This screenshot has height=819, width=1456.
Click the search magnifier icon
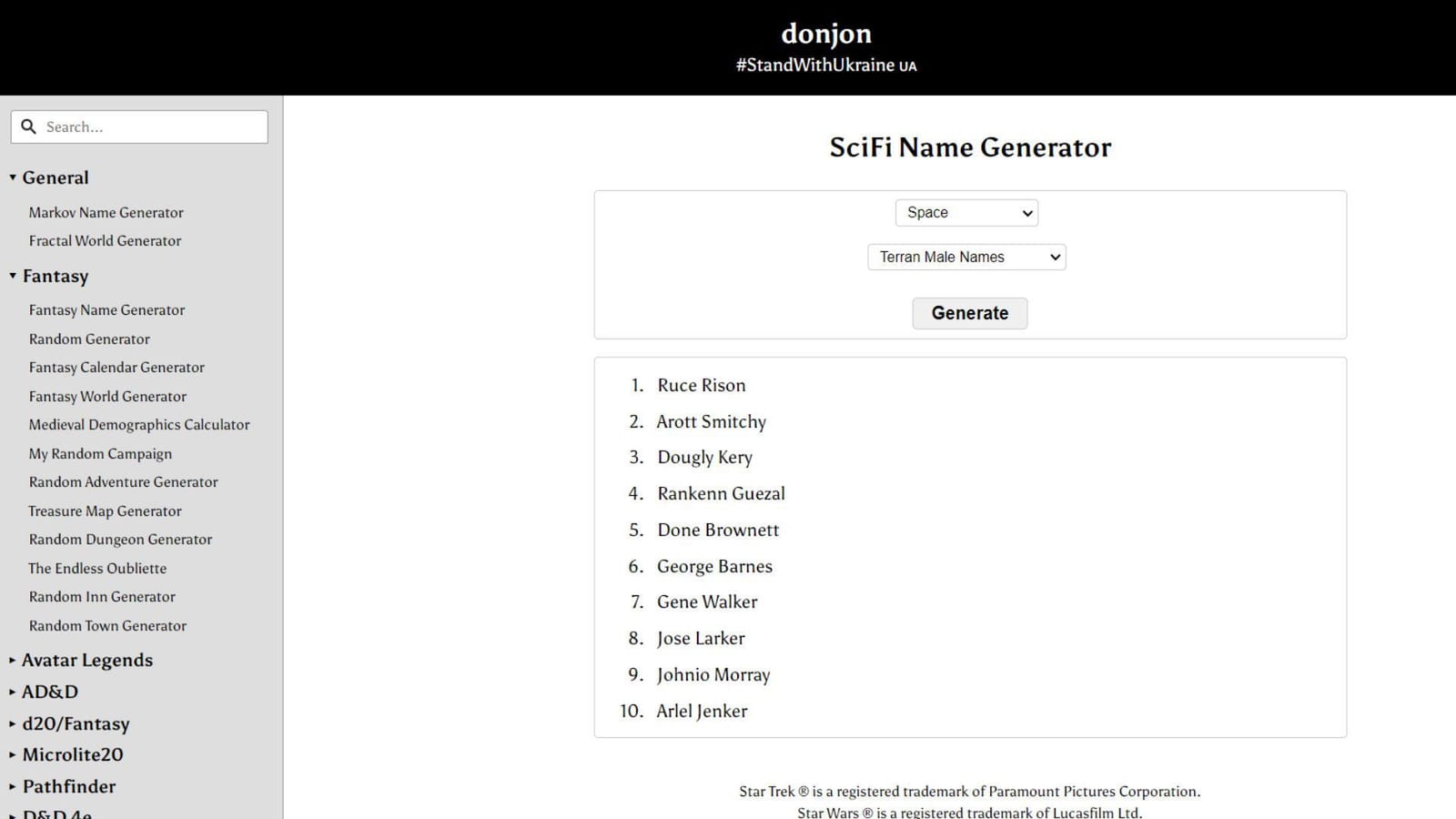pos(29,126)
